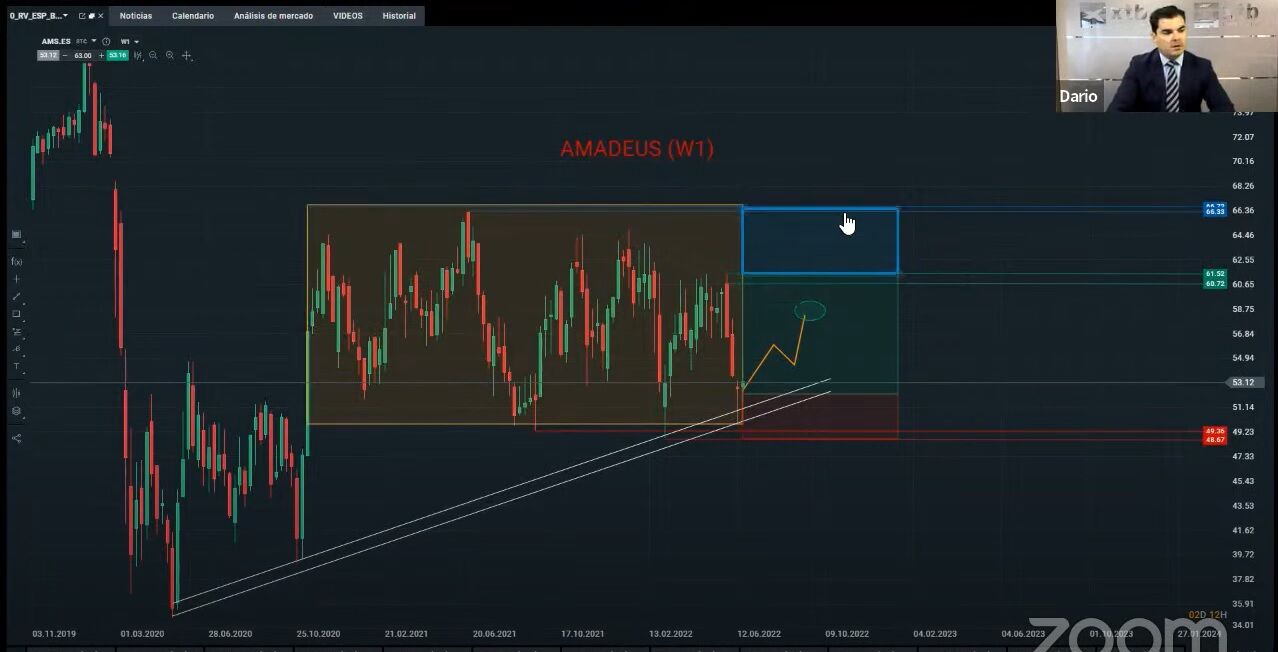Click the 63.00 volume input field
1278x652 pixels.
[x=83, y=55]
